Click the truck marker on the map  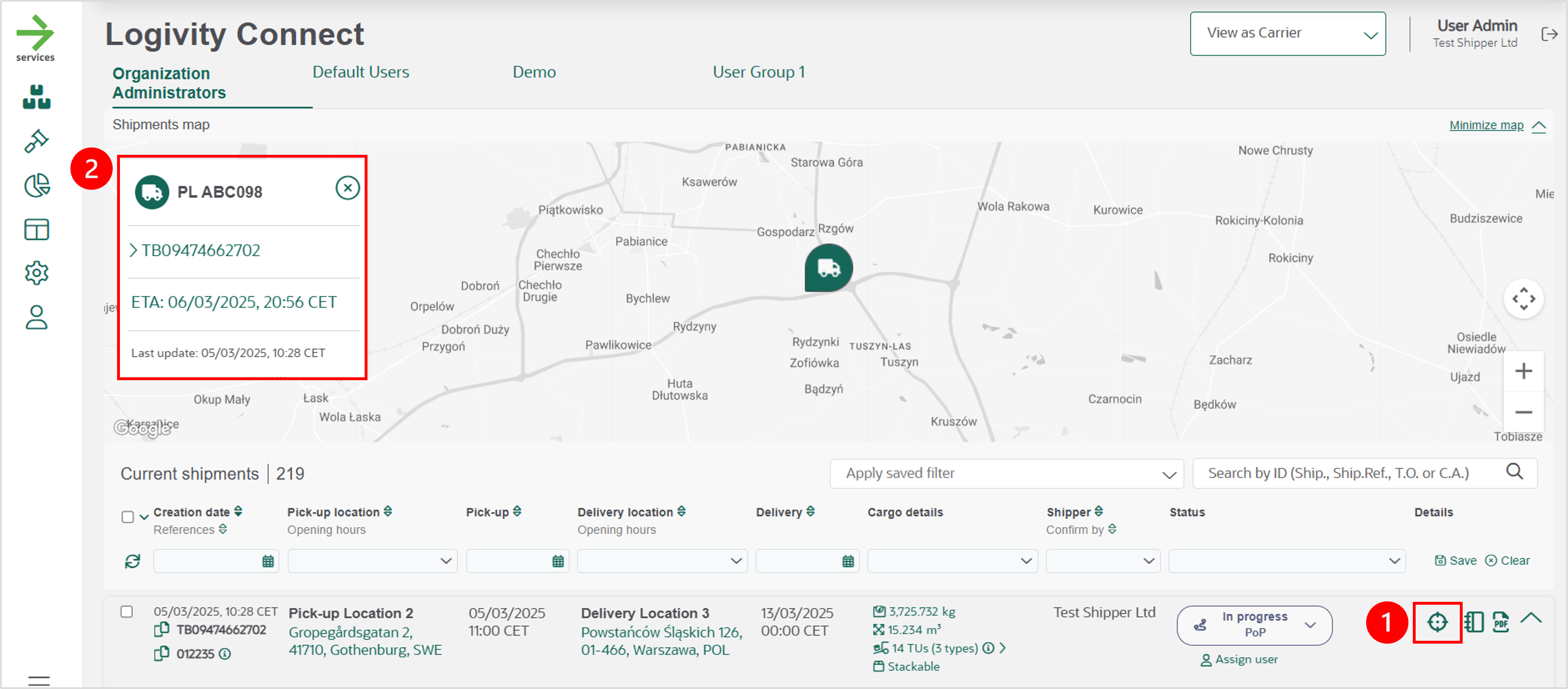[829, 268]
